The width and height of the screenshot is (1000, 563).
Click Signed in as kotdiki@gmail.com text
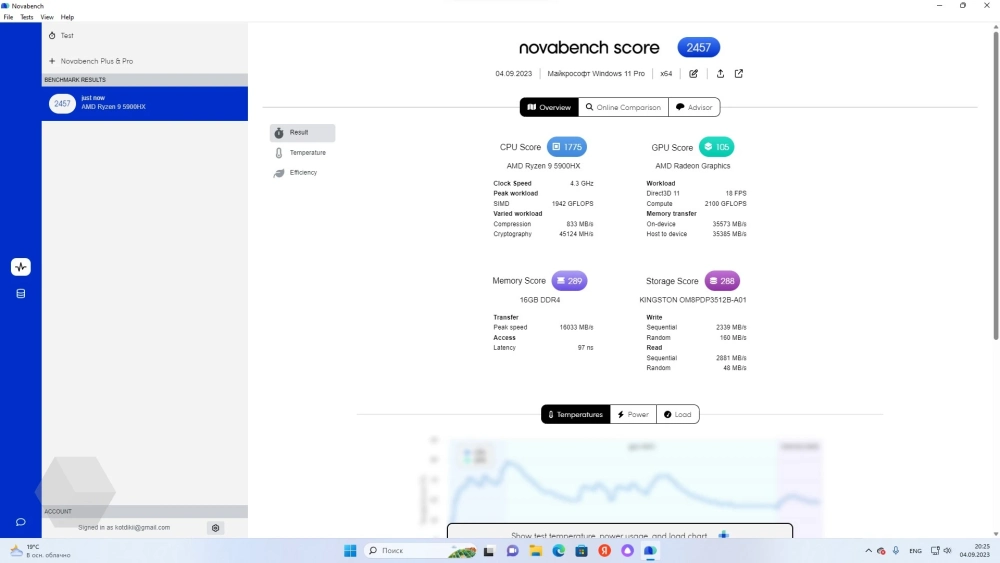point(124,528)
